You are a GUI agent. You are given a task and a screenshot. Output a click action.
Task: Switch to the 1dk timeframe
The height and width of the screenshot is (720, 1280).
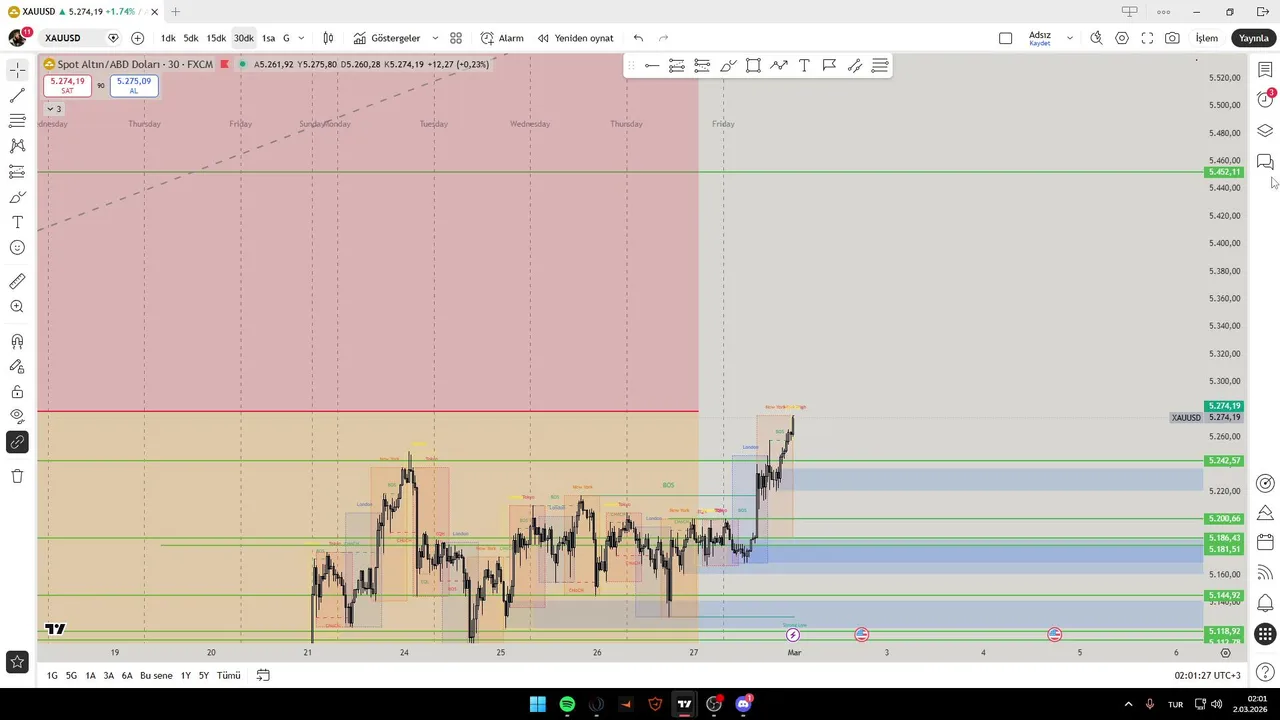point(168,38)
